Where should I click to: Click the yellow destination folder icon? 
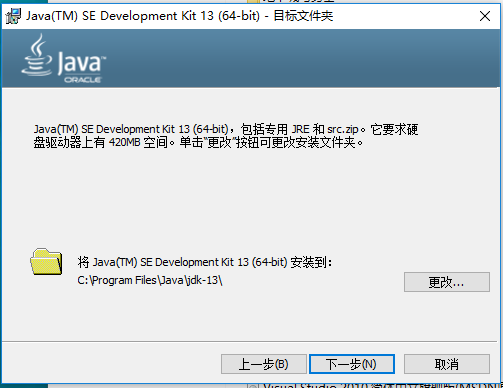(46, 262)
